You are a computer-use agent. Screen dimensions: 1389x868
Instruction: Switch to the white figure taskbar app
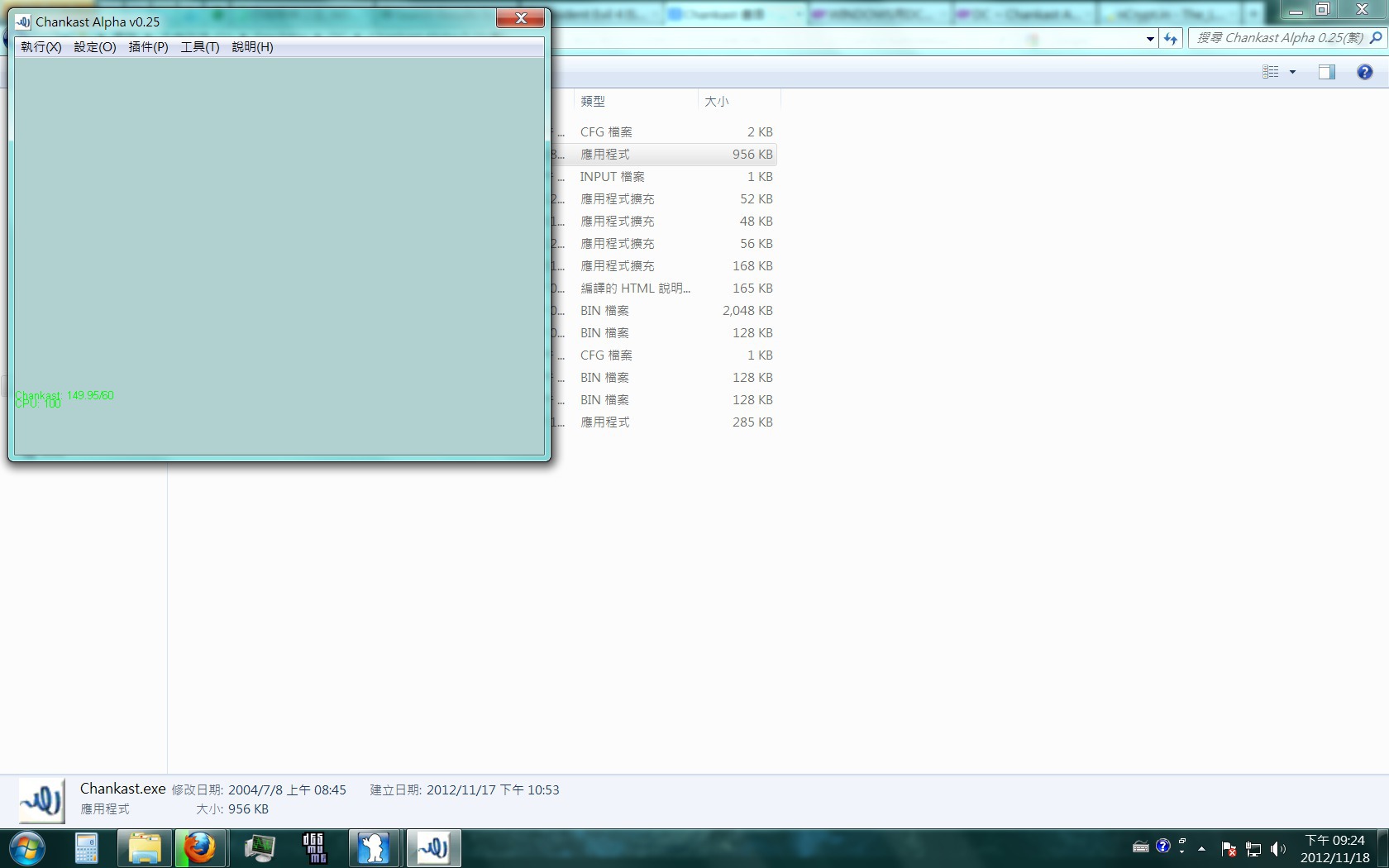point(374,848)
